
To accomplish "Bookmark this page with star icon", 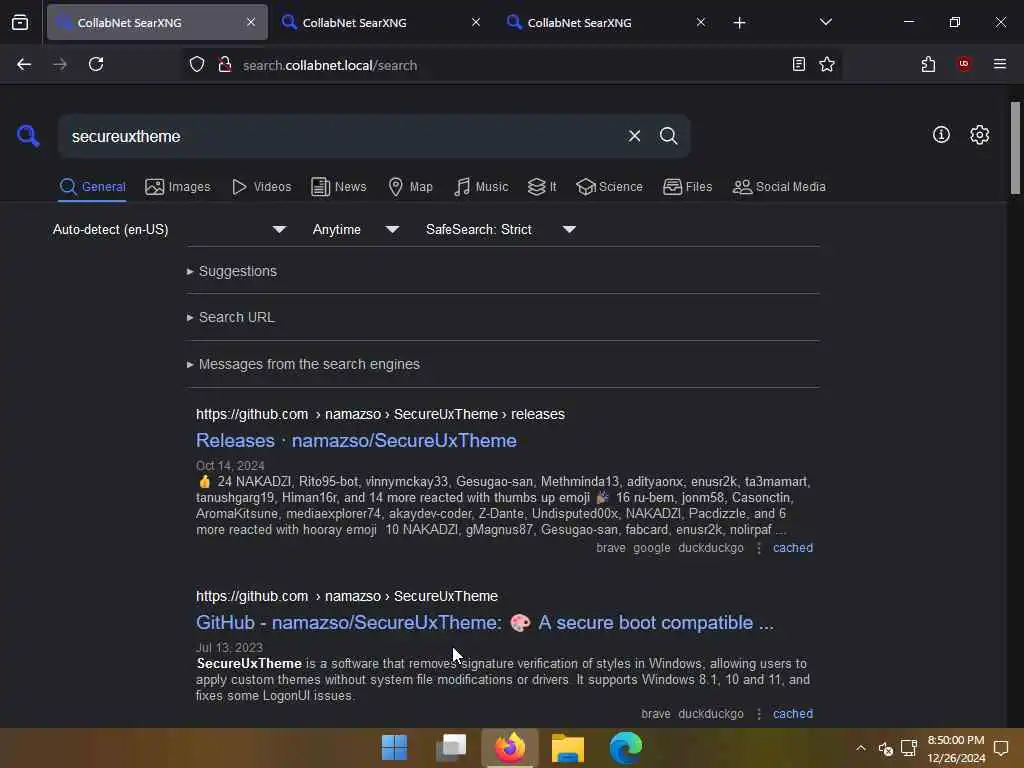I will [827, 64].
